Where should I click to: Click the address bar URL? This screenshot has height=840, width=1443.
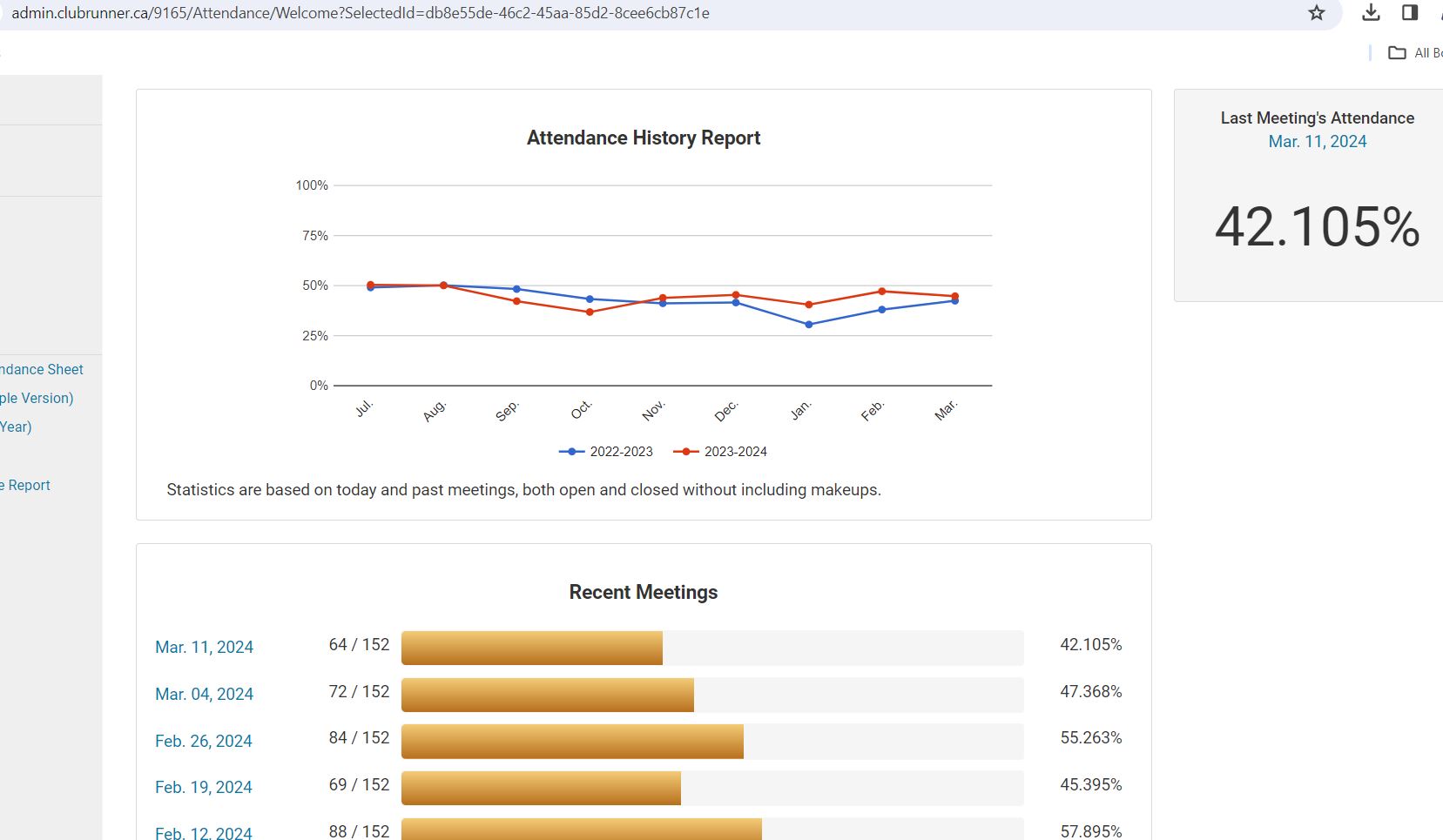tap(361, 13)
